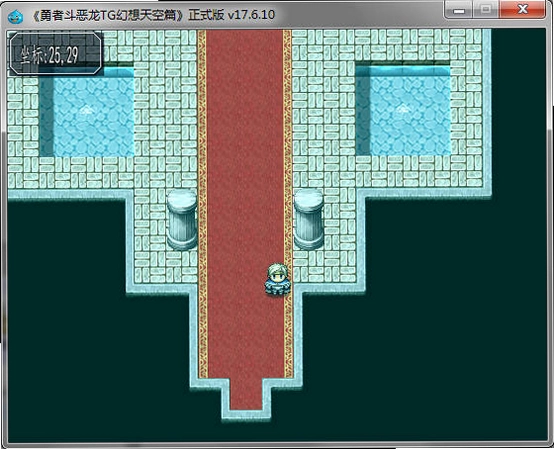Click the left gold carpet border
The image size is (554, 449).
click(x=202, y=203)
